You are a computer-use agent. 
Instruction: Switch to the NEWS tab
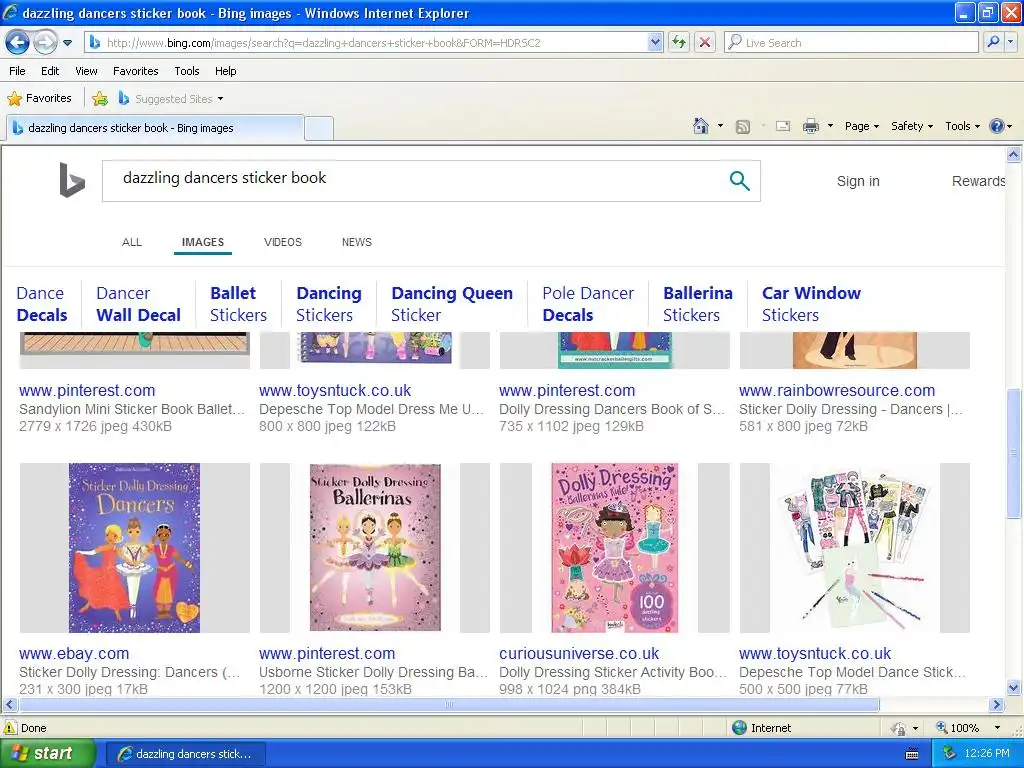click(357, 242)
